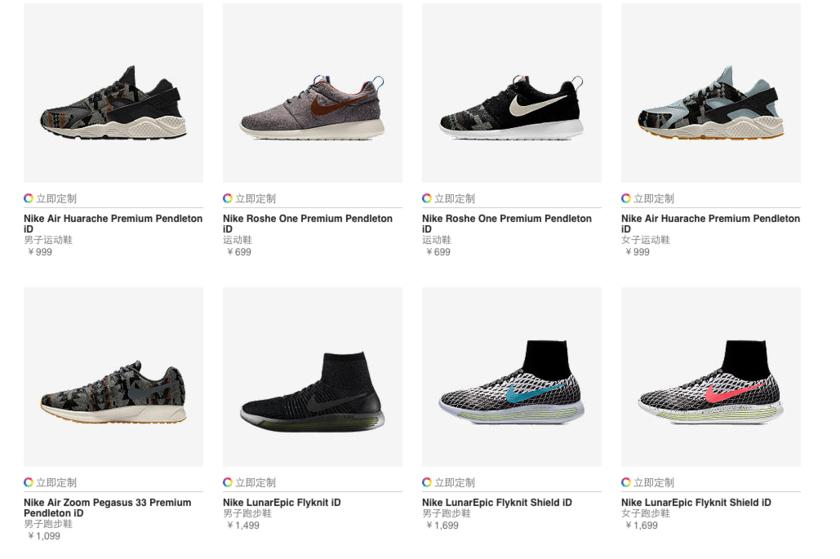View women's Air Huarache light blue shoe image

point(710,93)
